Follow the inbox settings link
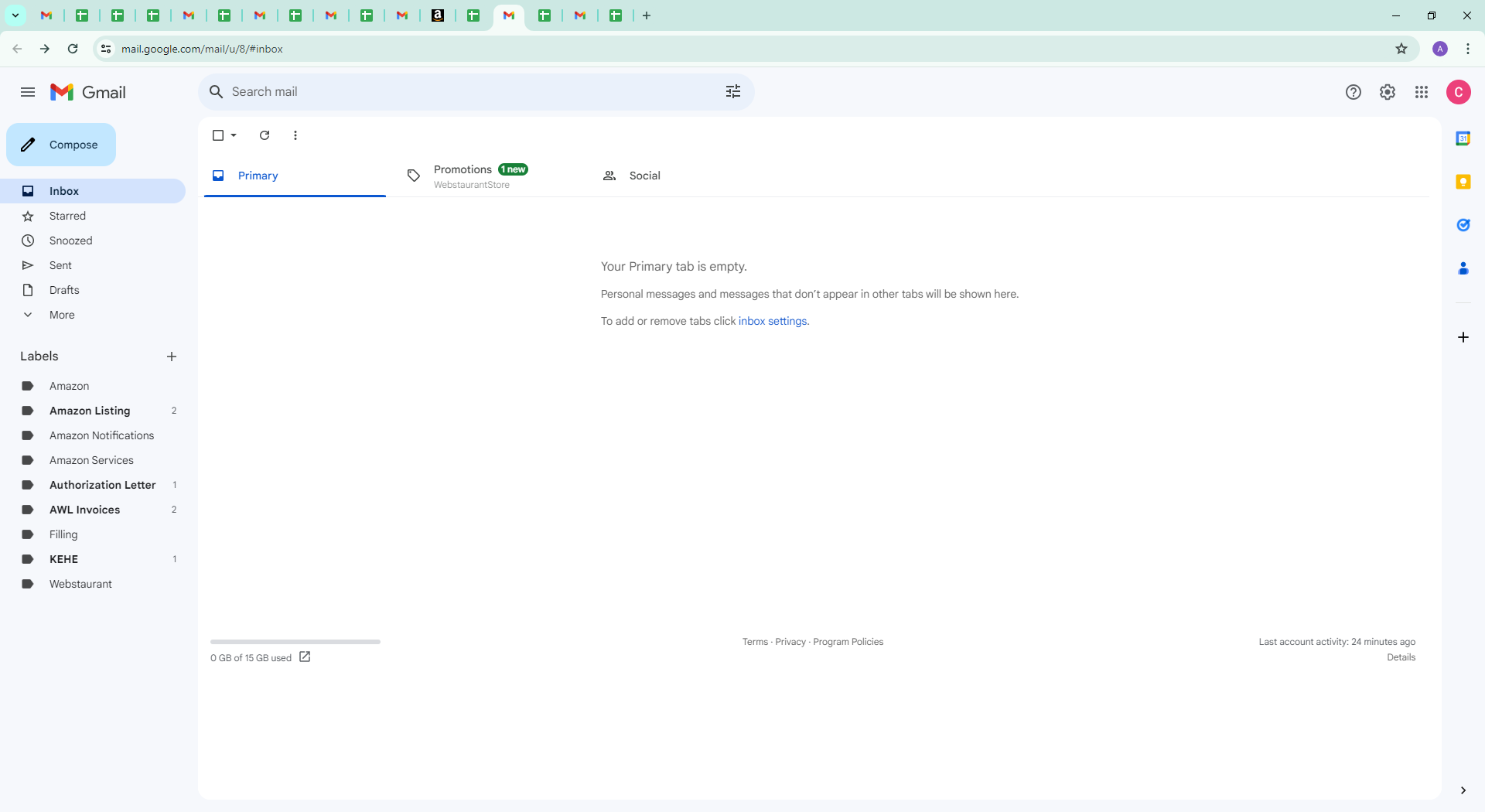 (x=773, y=321)
